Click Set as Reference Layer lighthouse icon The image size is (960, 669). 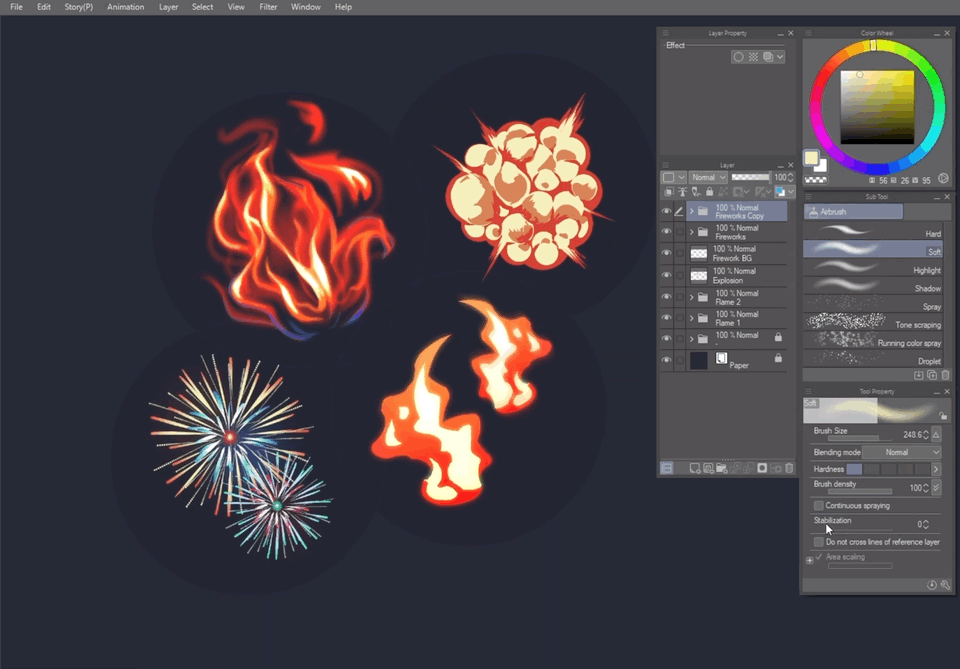click(x=682, y=192)
